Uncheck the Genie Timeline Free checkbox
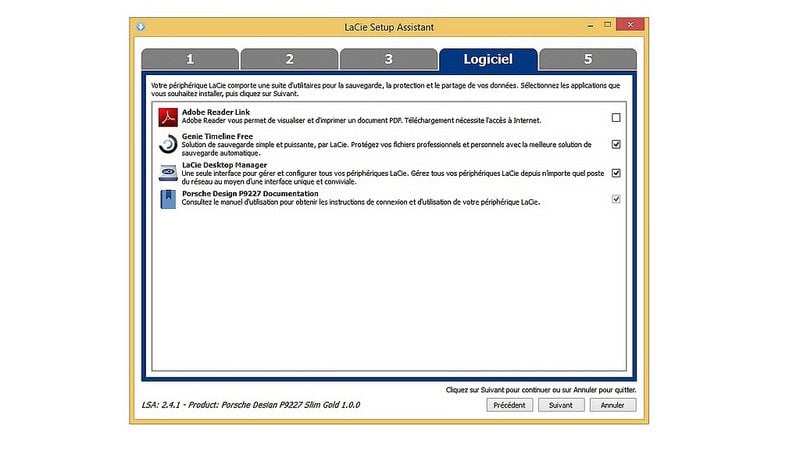This screenshot has width=800, height=451. tap(616, 144)
